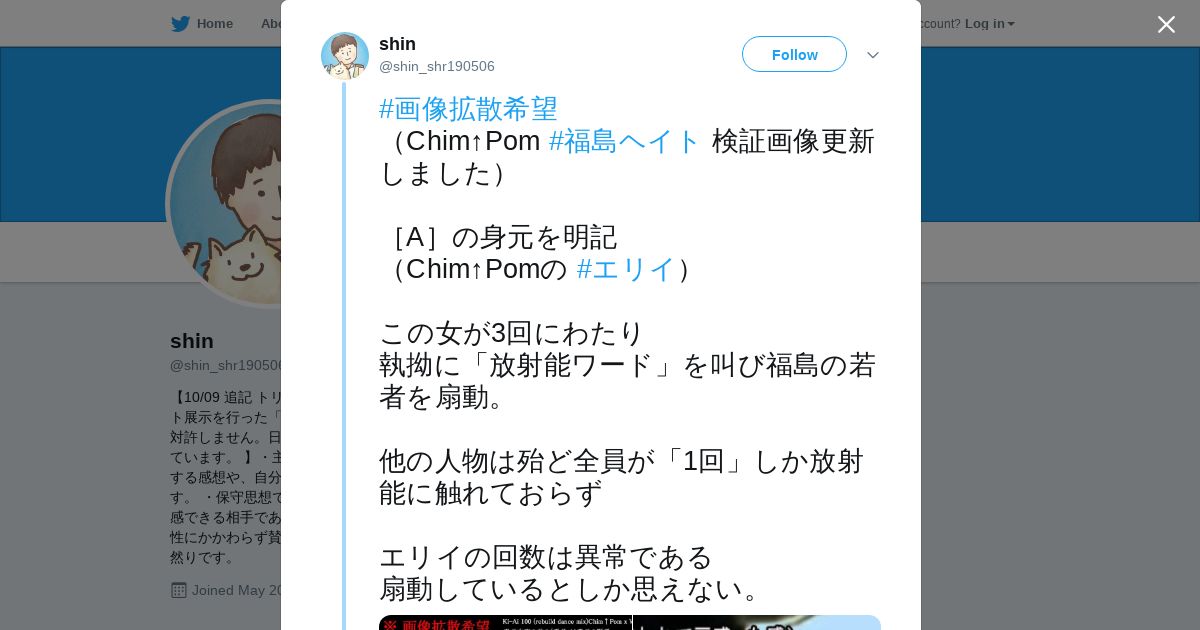Screen dimensions: 1200x630
Task: Click the Twitter bird Home icon
Action: click(x=180, y=24)
